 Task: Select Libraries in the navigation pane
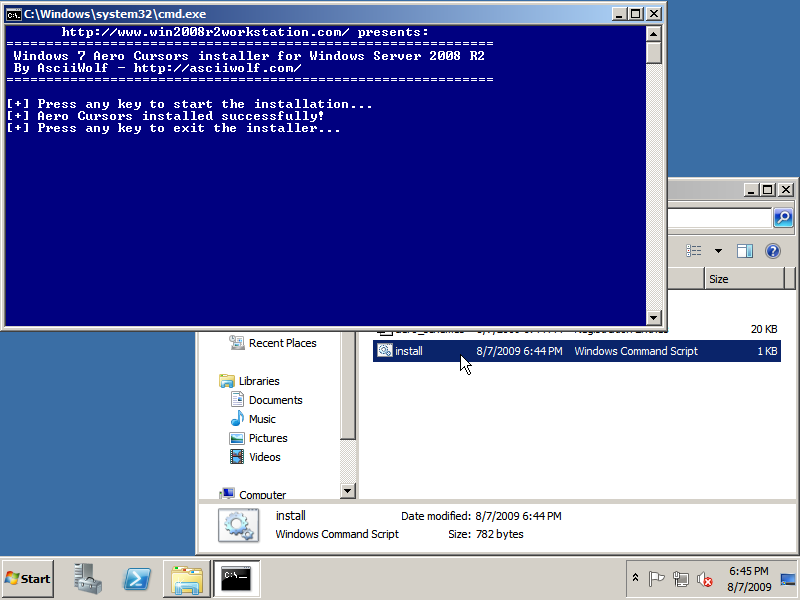(x=259, y=381)
